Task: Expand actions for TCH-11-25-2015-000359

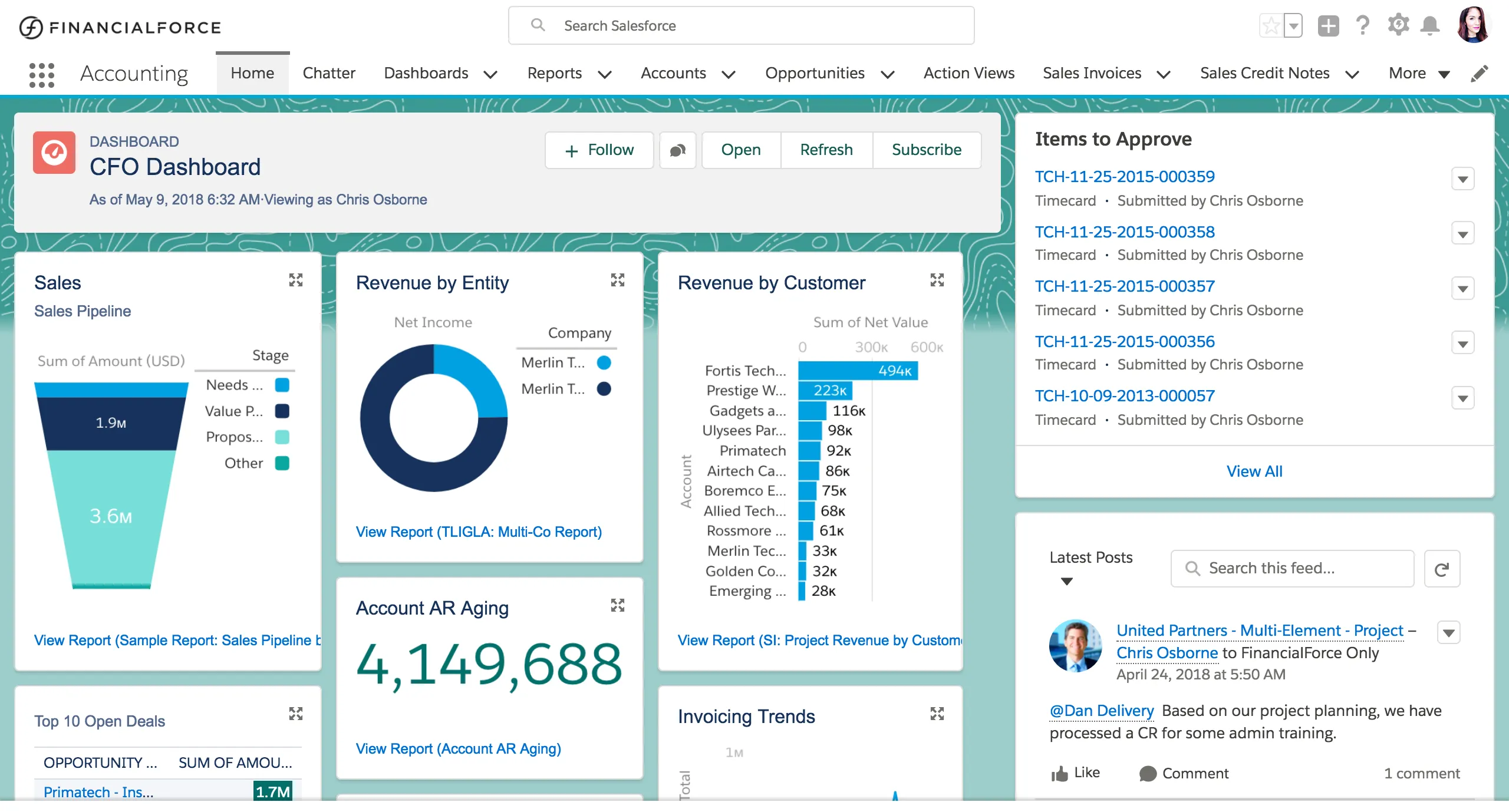Action: 1462,179
